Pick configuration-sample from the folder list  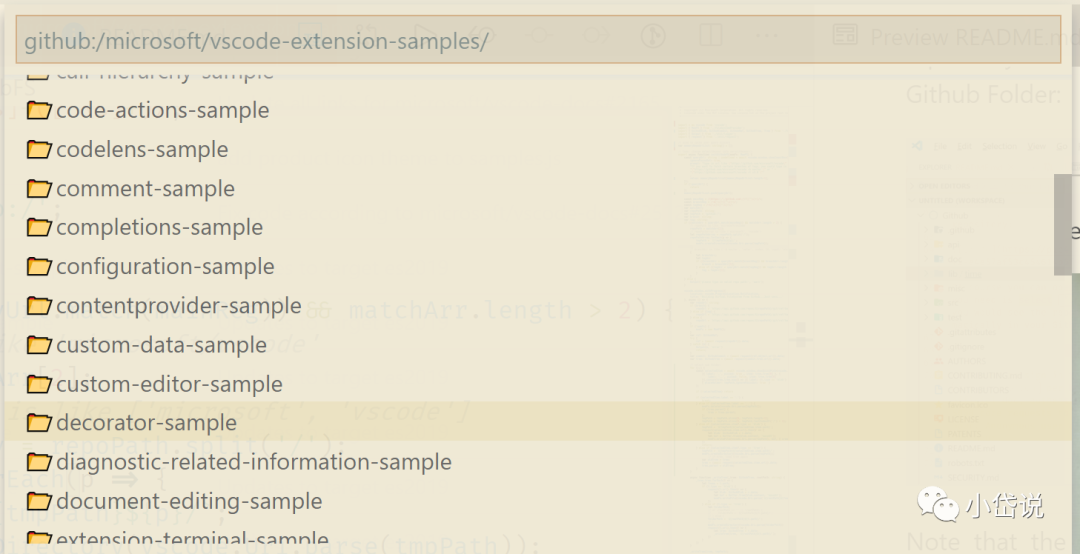(x=538, y=267)
